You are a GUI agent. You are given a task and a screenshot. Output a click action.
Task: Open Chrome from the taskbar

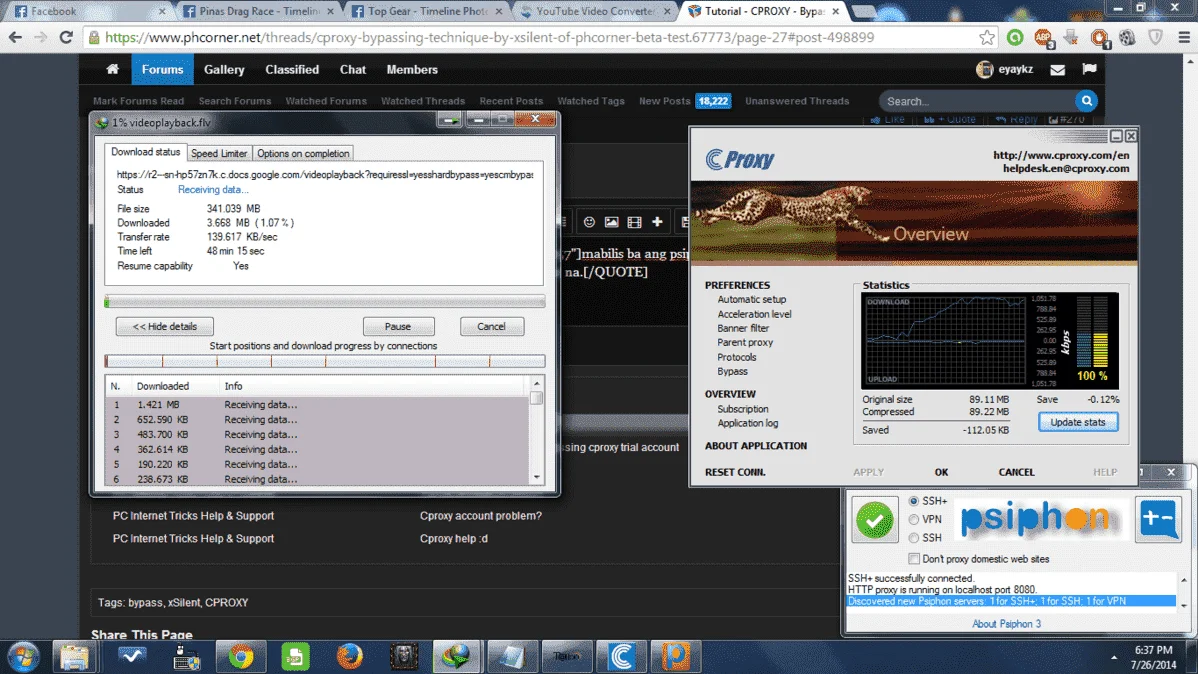241,657
